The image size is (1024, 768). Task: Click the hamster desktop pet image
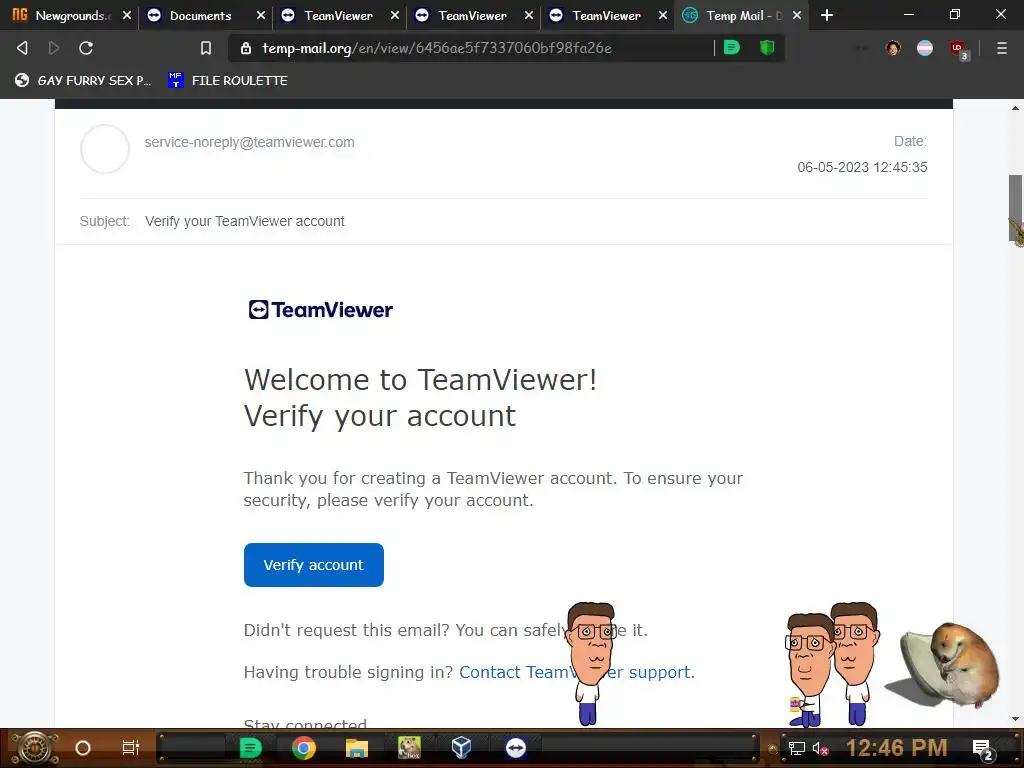tap(944, 666)
